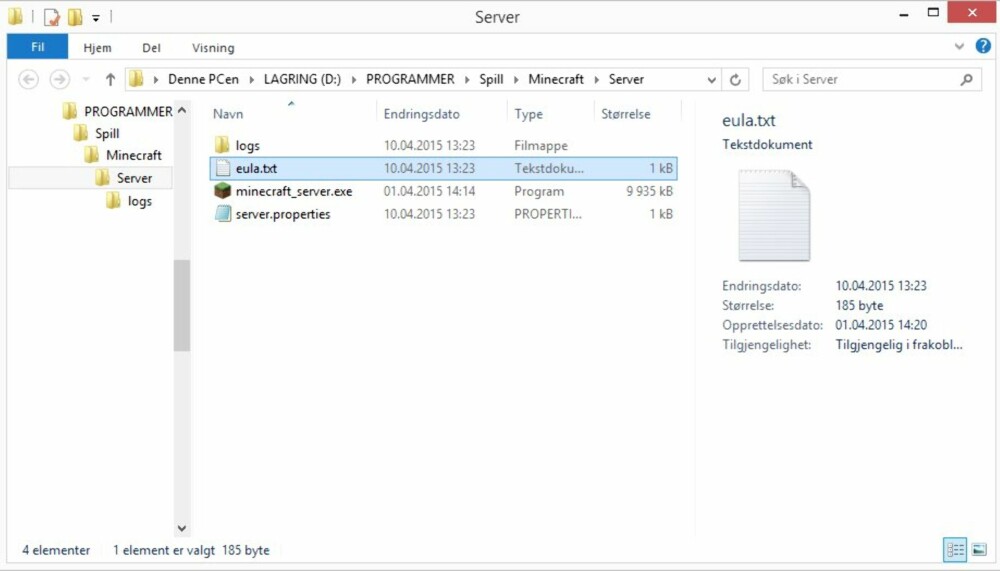The height and width of the screenshot is (571, 1000).
Task: Click the New folder quick access icon
Action: (75, 17)
